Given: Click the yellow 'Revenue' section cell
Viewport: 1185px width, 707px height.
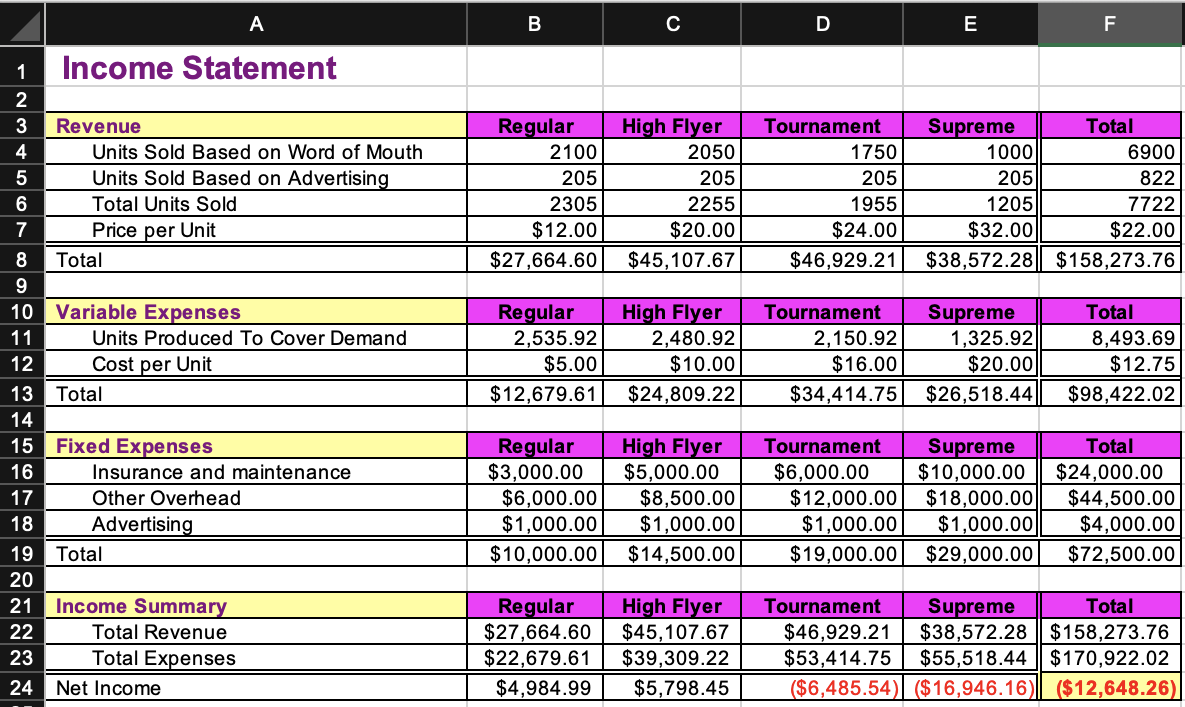Looking at the screenshot, I should point(256,125).
